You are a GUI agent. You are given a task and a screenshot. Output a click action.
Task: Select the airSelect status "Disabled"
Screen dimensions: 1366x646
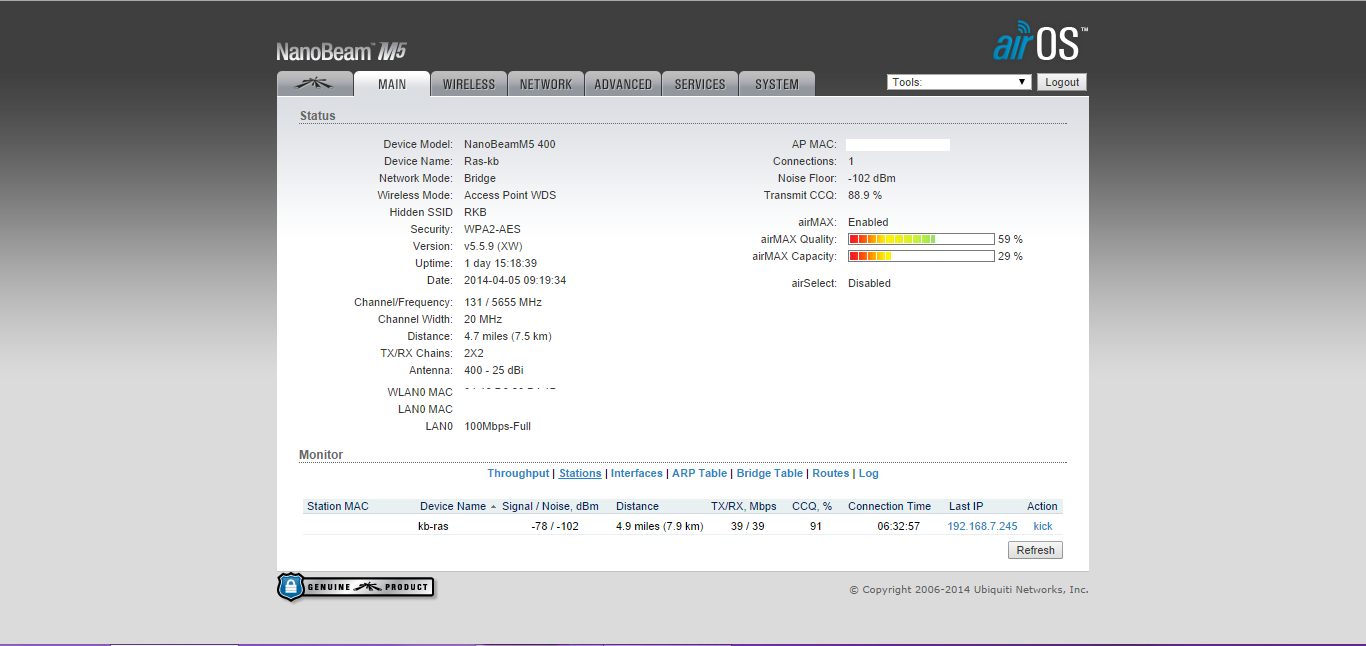(x=869, y=283)
